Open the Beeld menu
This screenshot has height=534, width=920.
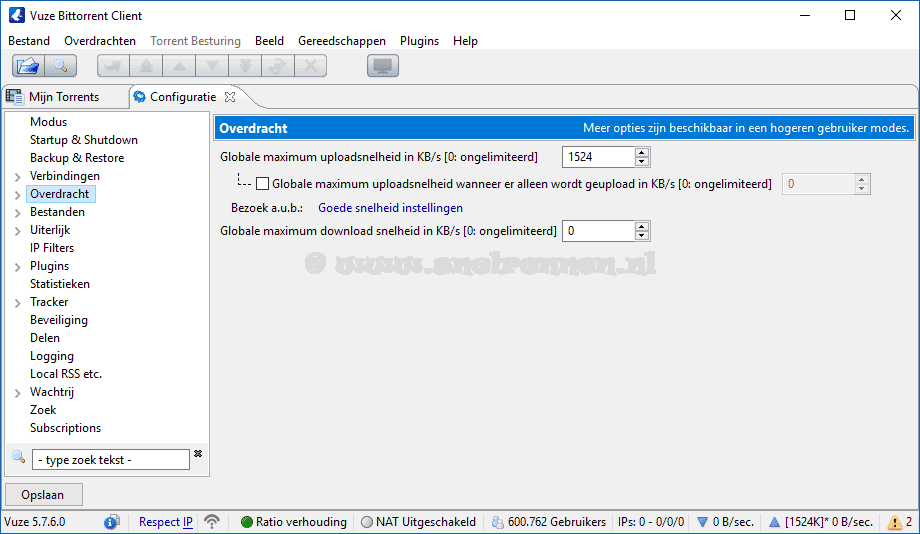tap(269, 40)
